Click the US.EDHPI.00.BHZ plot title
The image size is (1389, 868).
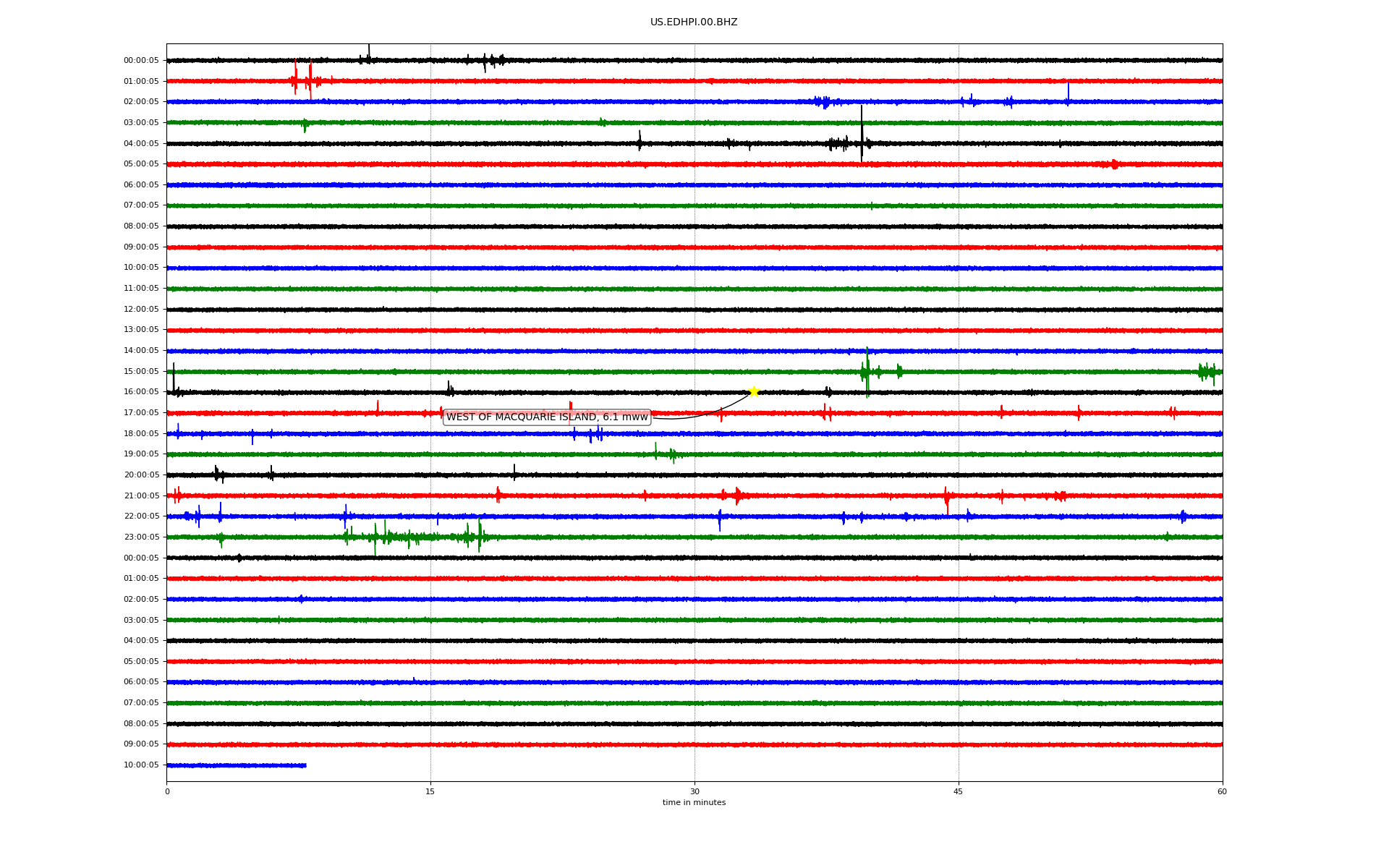pyautogui.click(x=694, y=22)
